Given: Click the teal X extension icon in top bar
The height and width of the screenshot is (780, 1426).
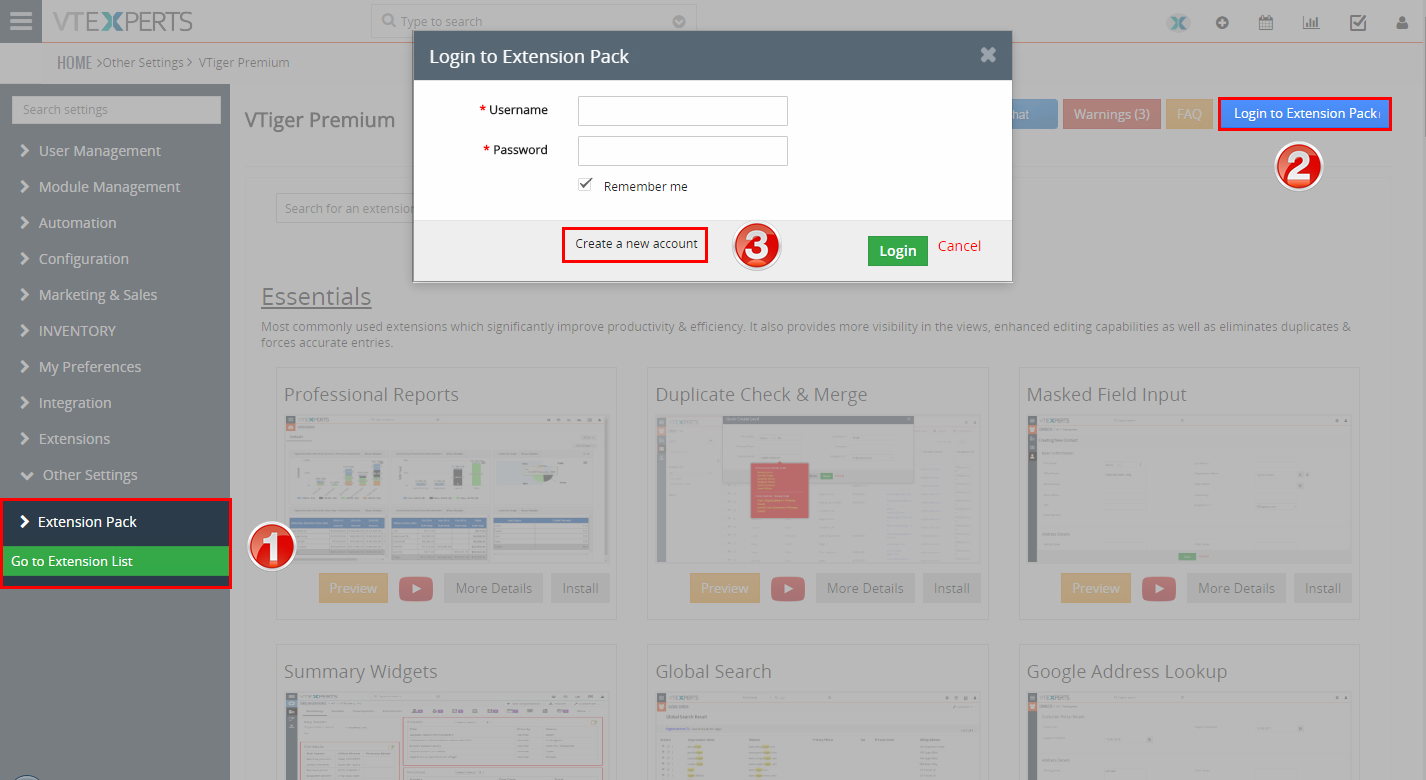Looking at the screenshot, I should (1179, 22).
